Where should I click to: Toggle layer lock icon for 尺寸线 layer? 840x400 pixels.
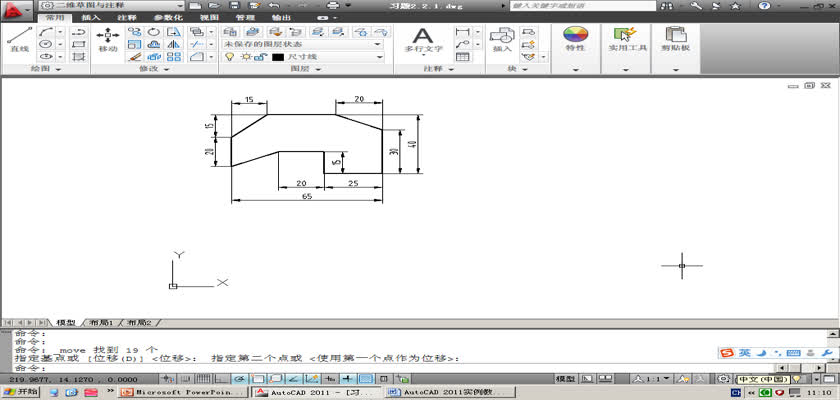coord(260,57)
